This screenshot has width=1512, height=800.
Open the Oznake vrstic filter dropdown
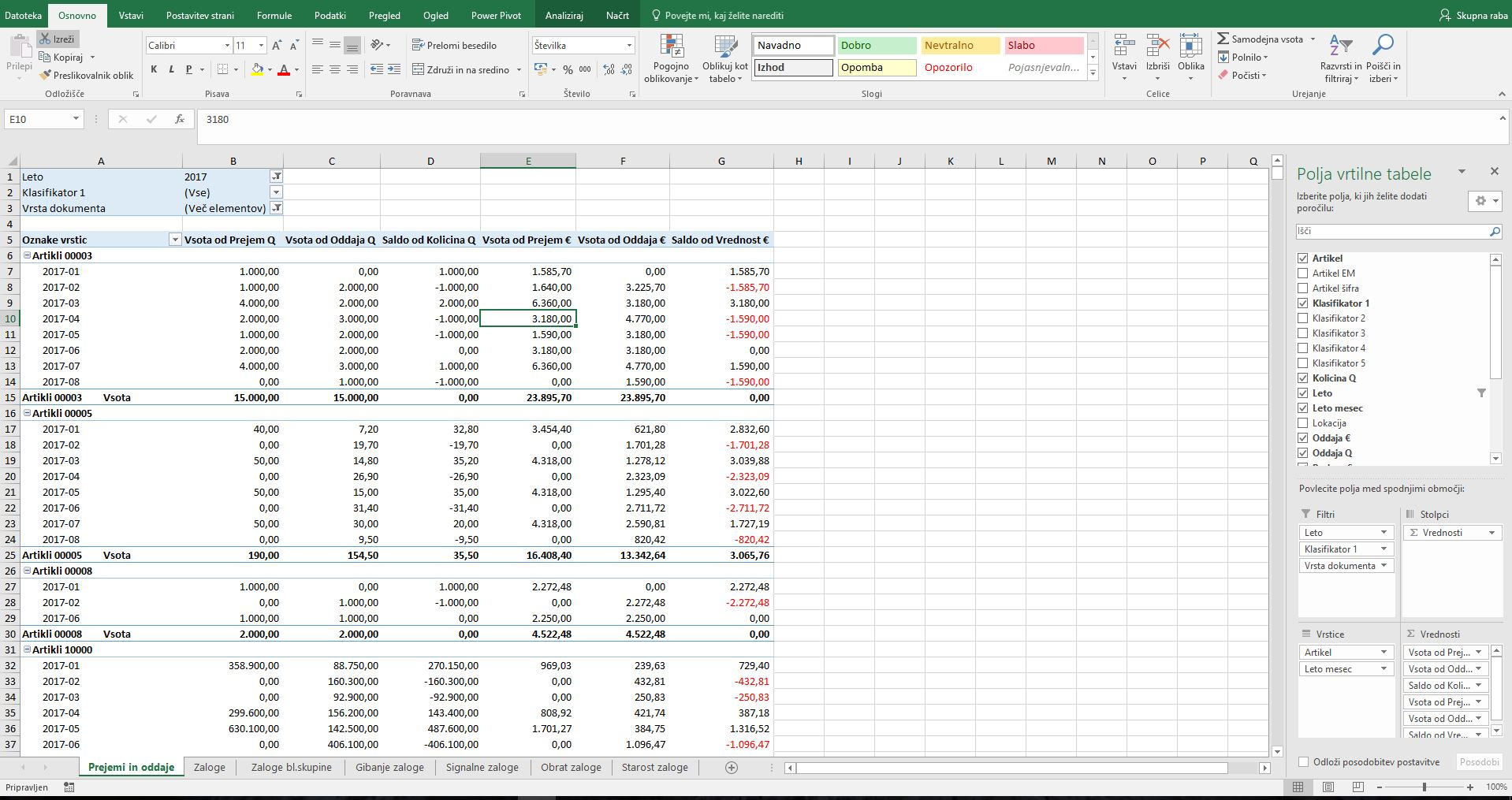click(175, 240)
